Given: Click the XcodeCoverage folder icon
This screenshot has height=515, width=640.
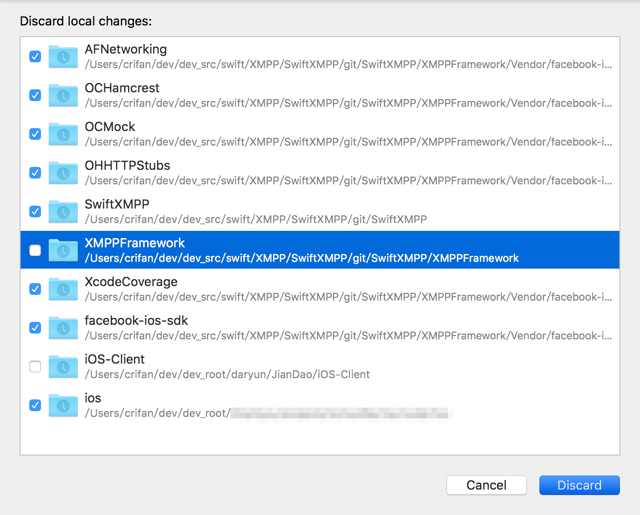Looking at the screenshot, I should pyautogui.click(x=63, y=289).
